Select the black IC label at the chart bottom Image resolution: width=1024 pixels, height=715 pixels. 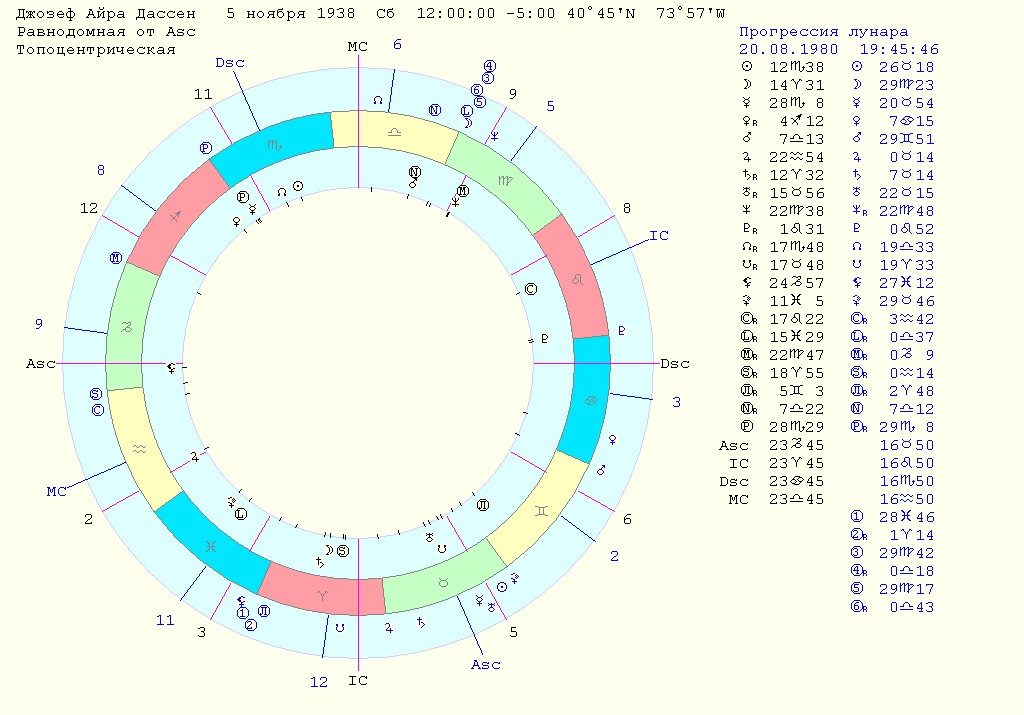[x=357, y=681]
